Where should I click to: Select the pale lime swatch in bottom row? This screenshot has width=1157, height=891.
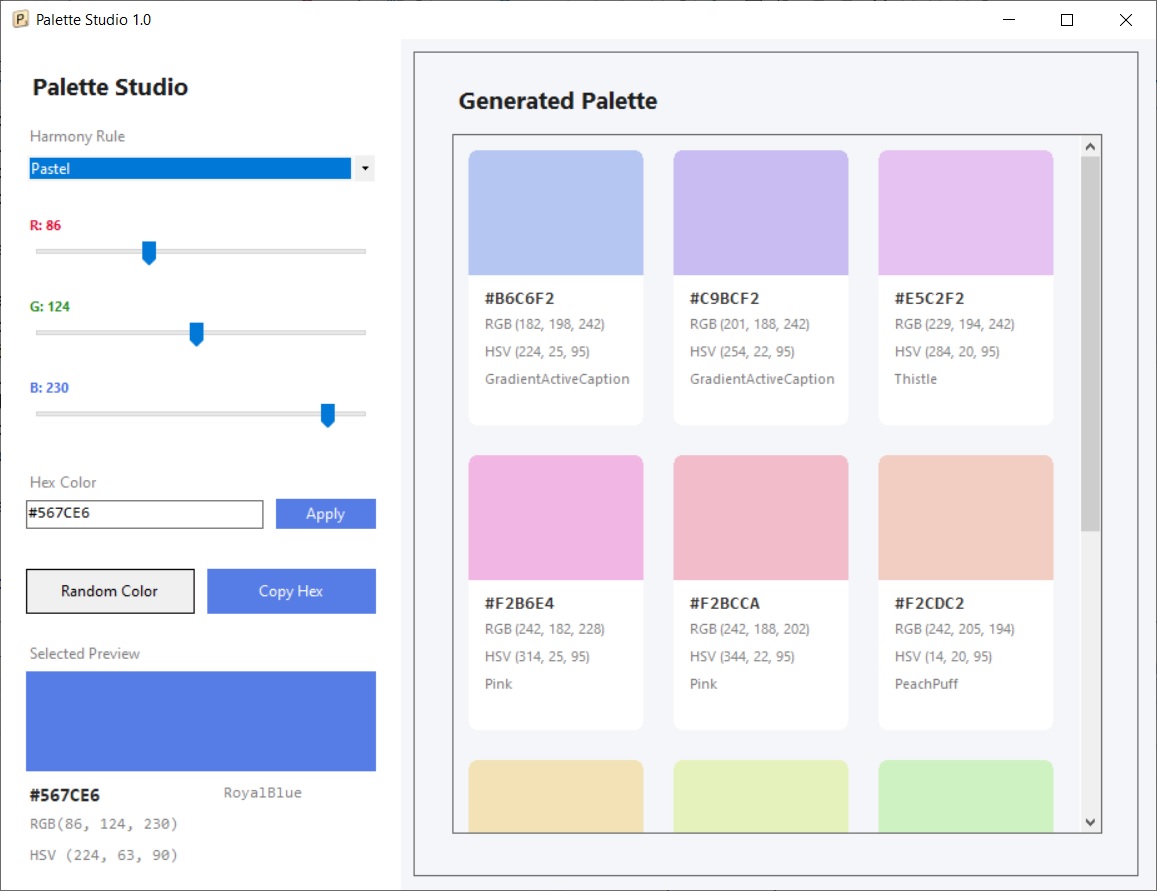tap(761, 796)
